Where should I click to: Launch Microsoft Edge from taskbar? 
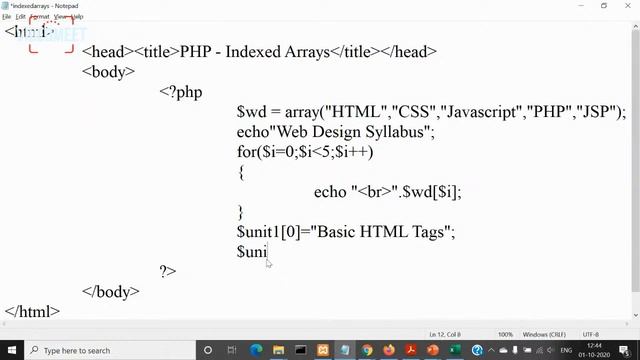pos(256,350)
